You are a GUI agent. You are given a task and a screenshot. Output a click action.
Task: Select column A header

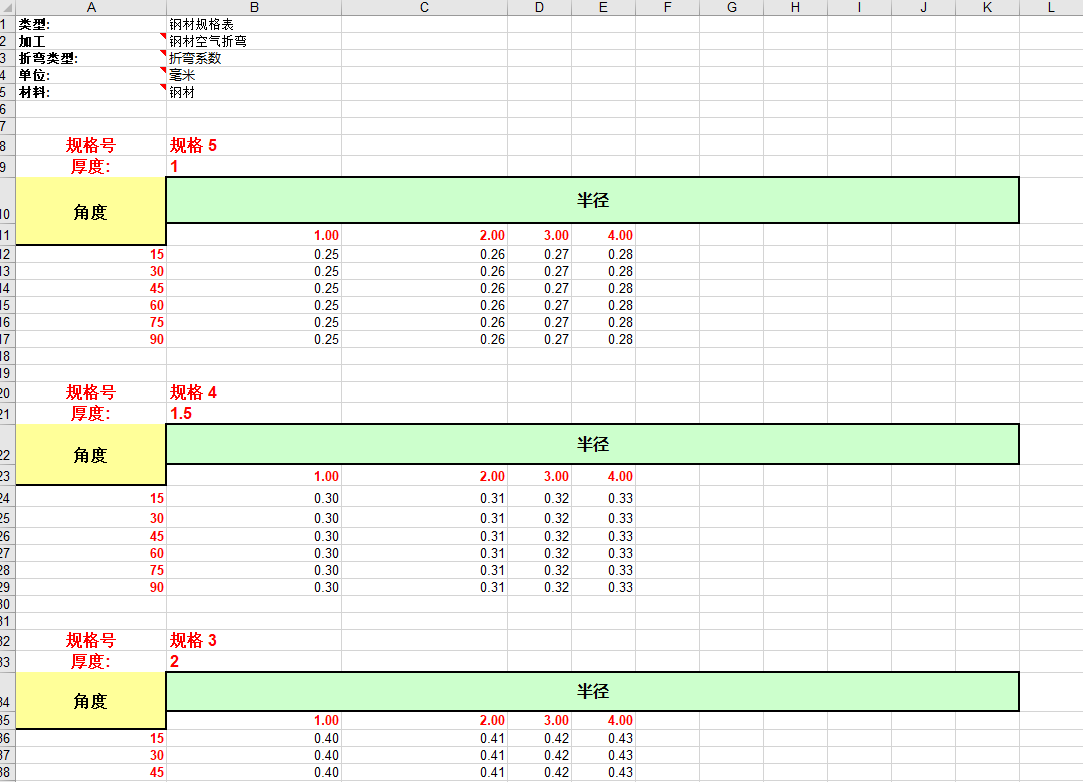[x=91, y=8]
